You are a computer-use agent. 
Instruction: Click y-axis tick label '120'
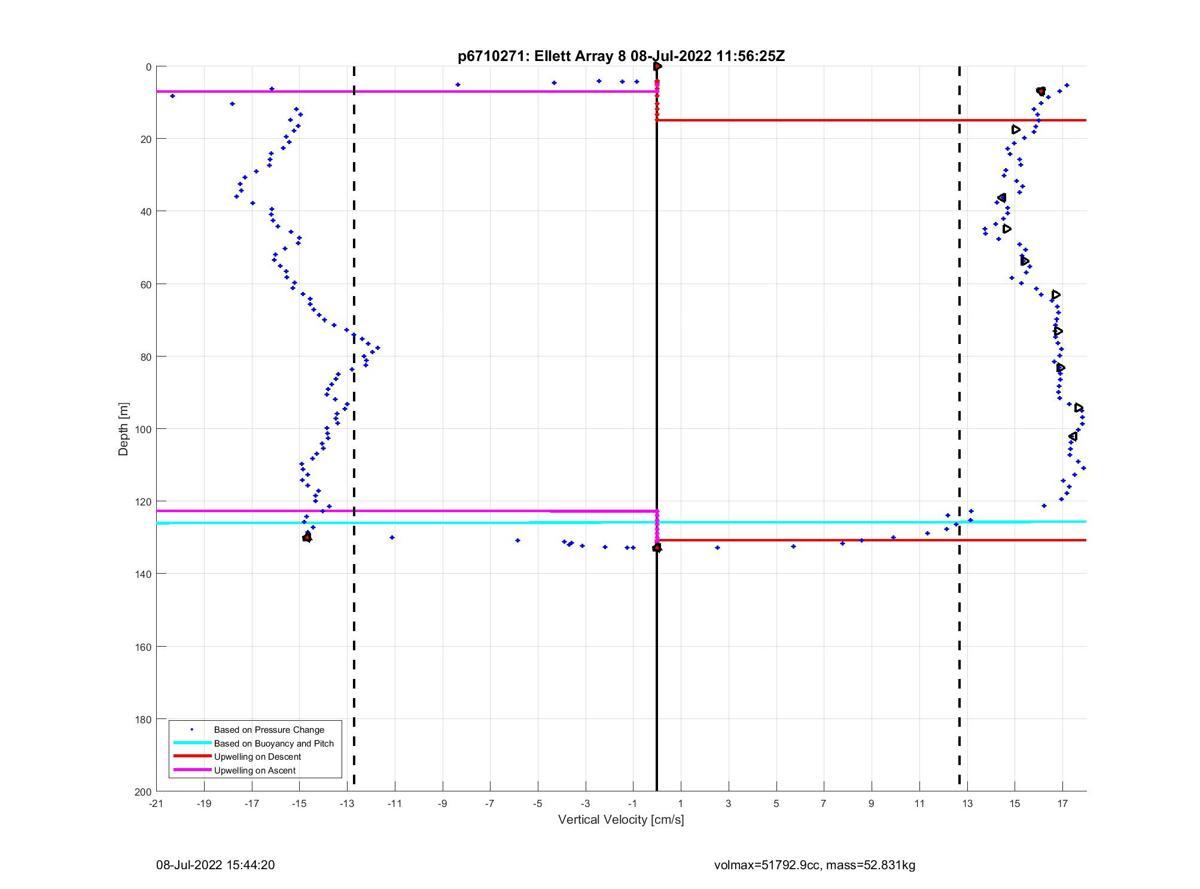[x=142, y=502]
